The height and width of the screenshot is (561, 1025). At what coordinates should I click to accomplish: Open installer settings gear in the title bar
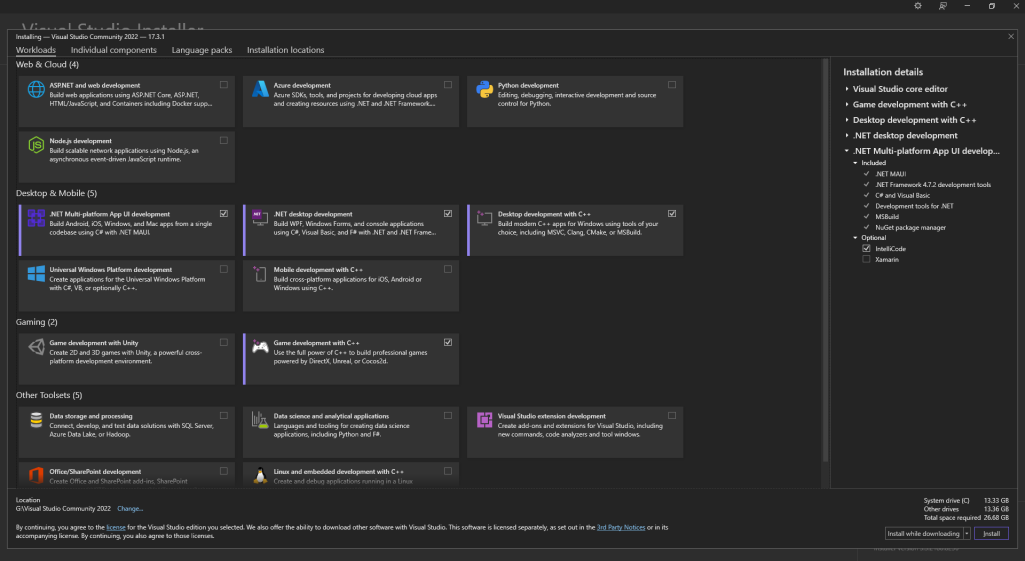[x=918, y=6]
